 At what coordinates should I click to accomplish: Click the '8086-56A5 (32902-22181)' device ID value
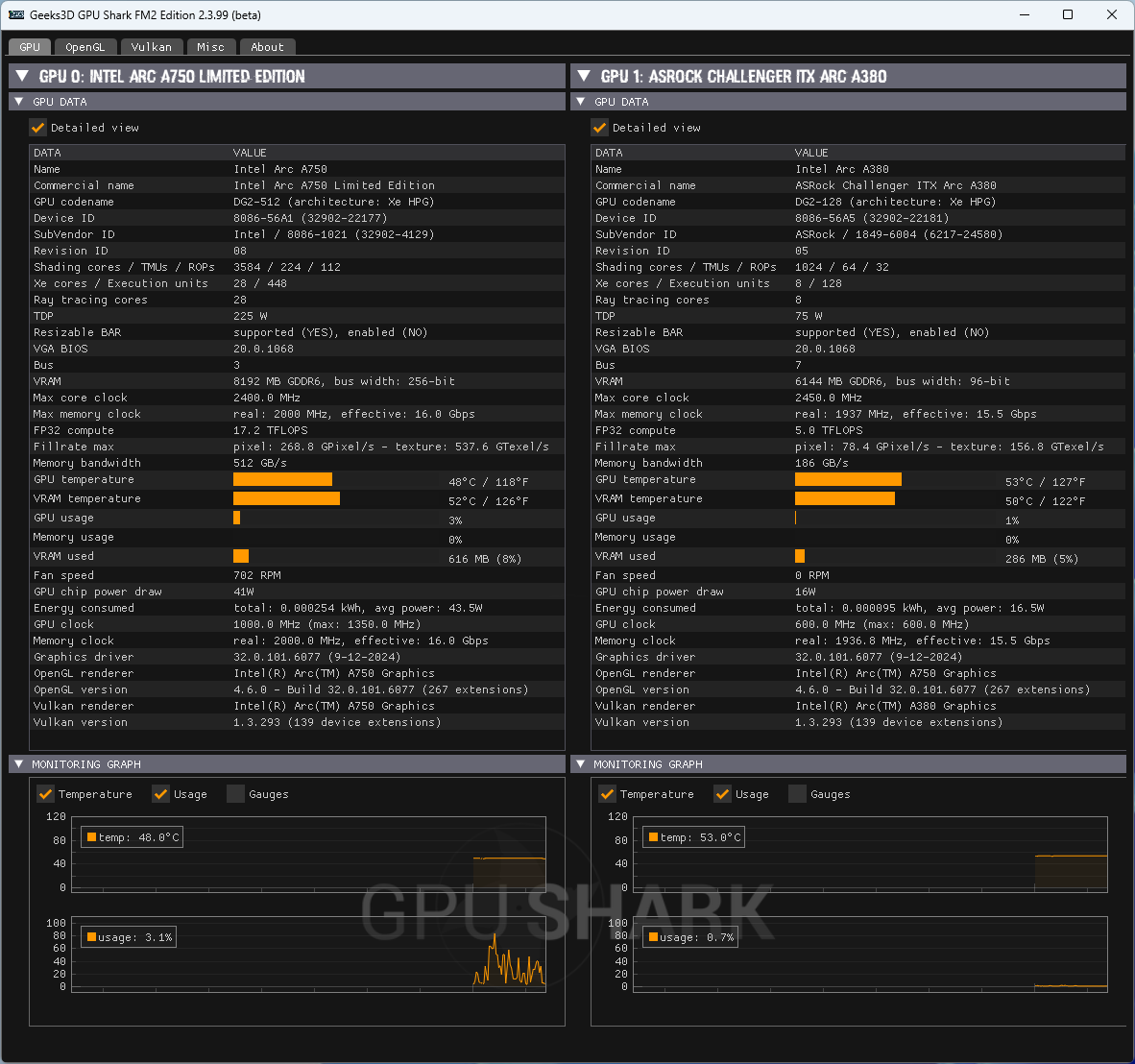pyautogui.click(x=872, y=218)
